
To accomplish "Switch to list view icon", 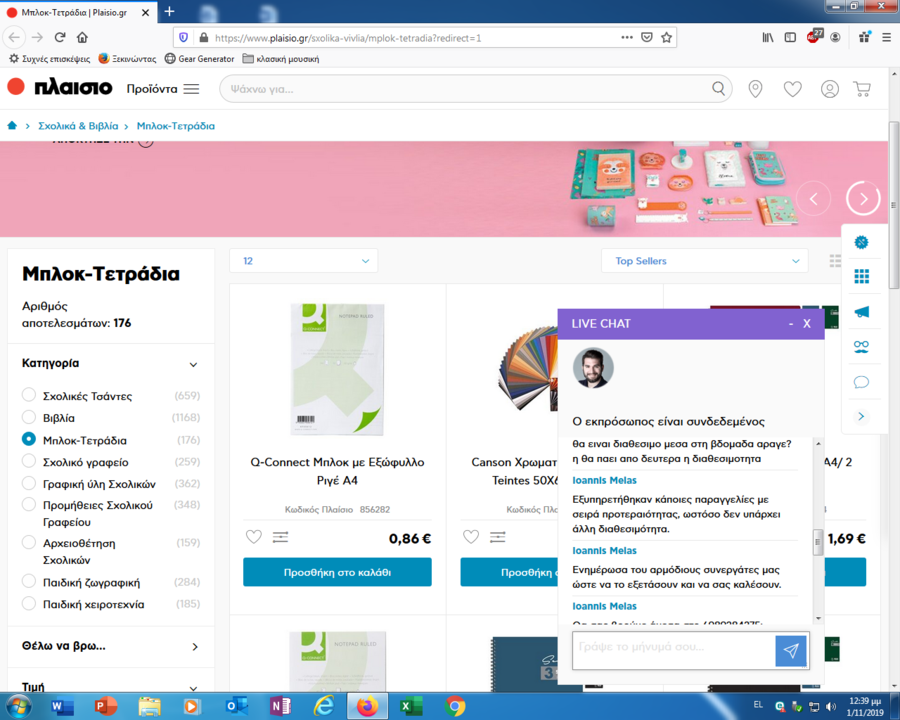I will 835,261.
